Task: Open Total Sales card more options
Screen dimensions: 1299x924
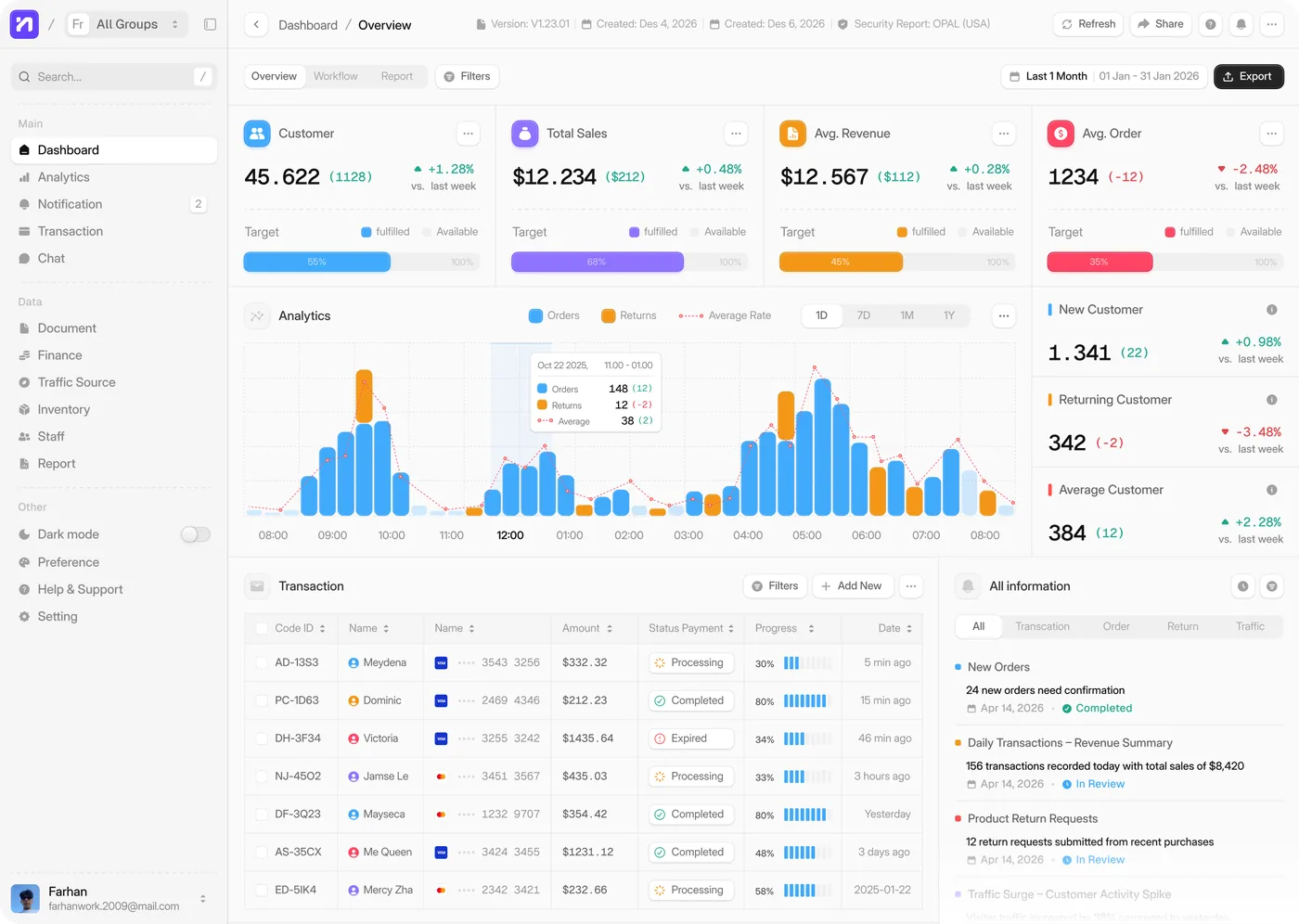Action: 736,134
